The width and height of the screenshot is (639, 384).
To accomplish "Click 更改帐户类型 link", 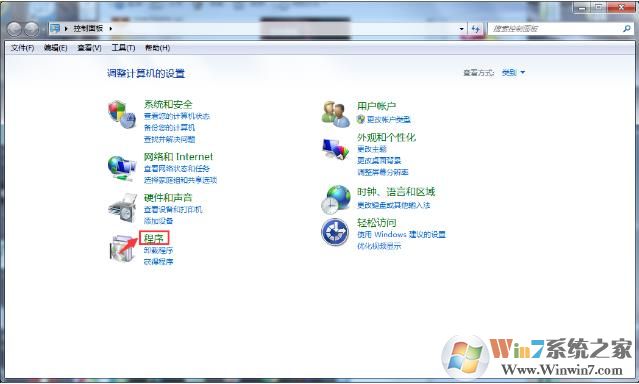I will (x=389, y=119).
